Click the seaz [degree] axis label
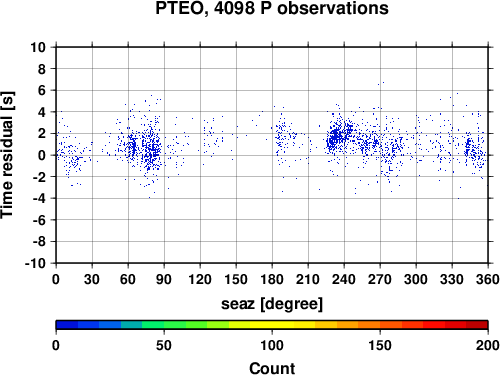The image size is (500, 375). pyautogui.click(x=272, y=304)
